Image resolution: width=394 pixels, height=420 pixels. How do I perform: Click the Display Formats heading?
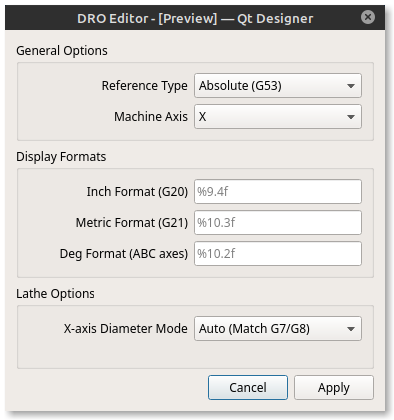point(61,157)
